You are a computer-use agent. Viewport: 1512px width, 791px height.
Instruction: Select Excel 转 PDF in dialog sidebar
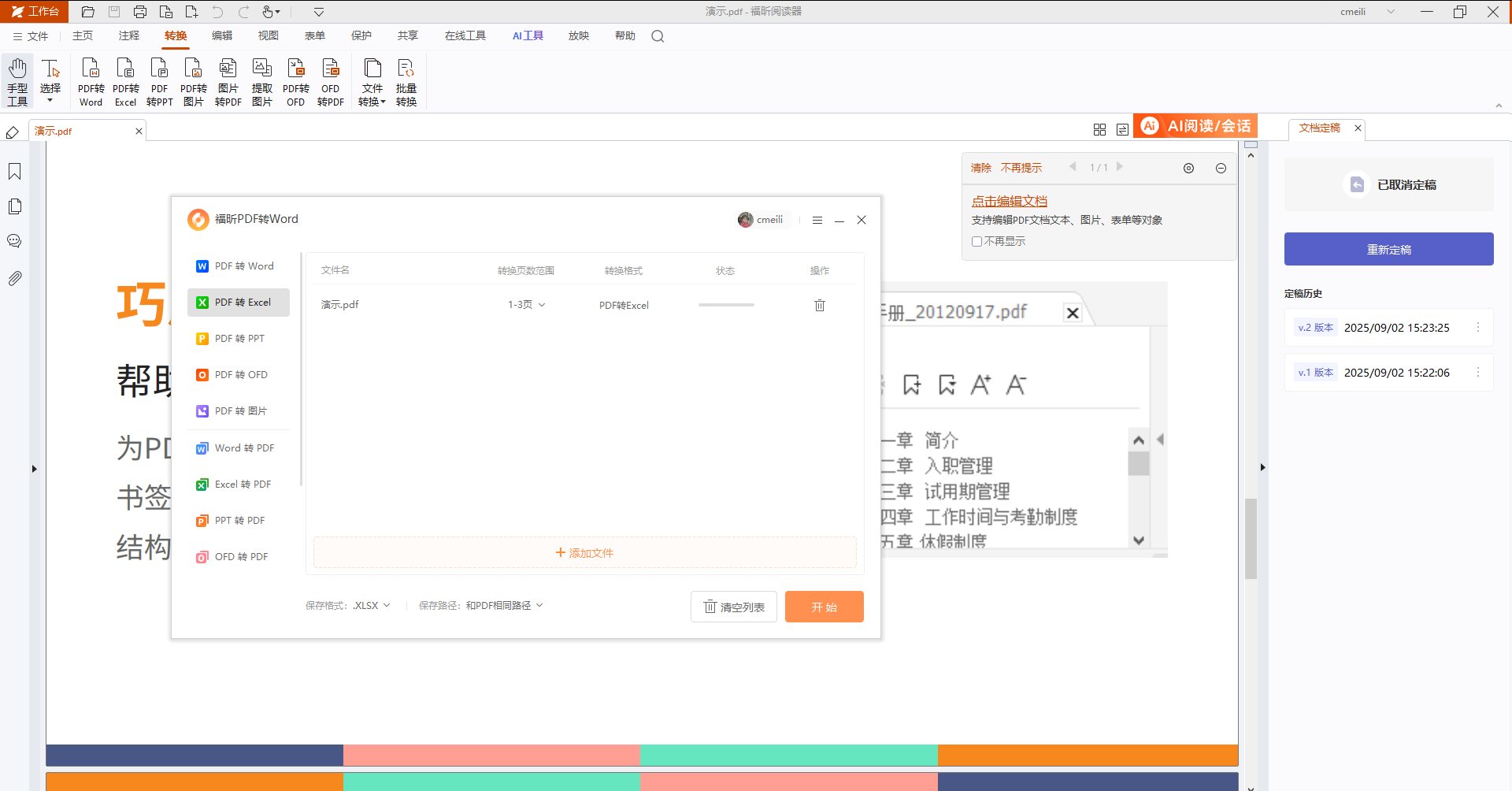coord(239,485)
